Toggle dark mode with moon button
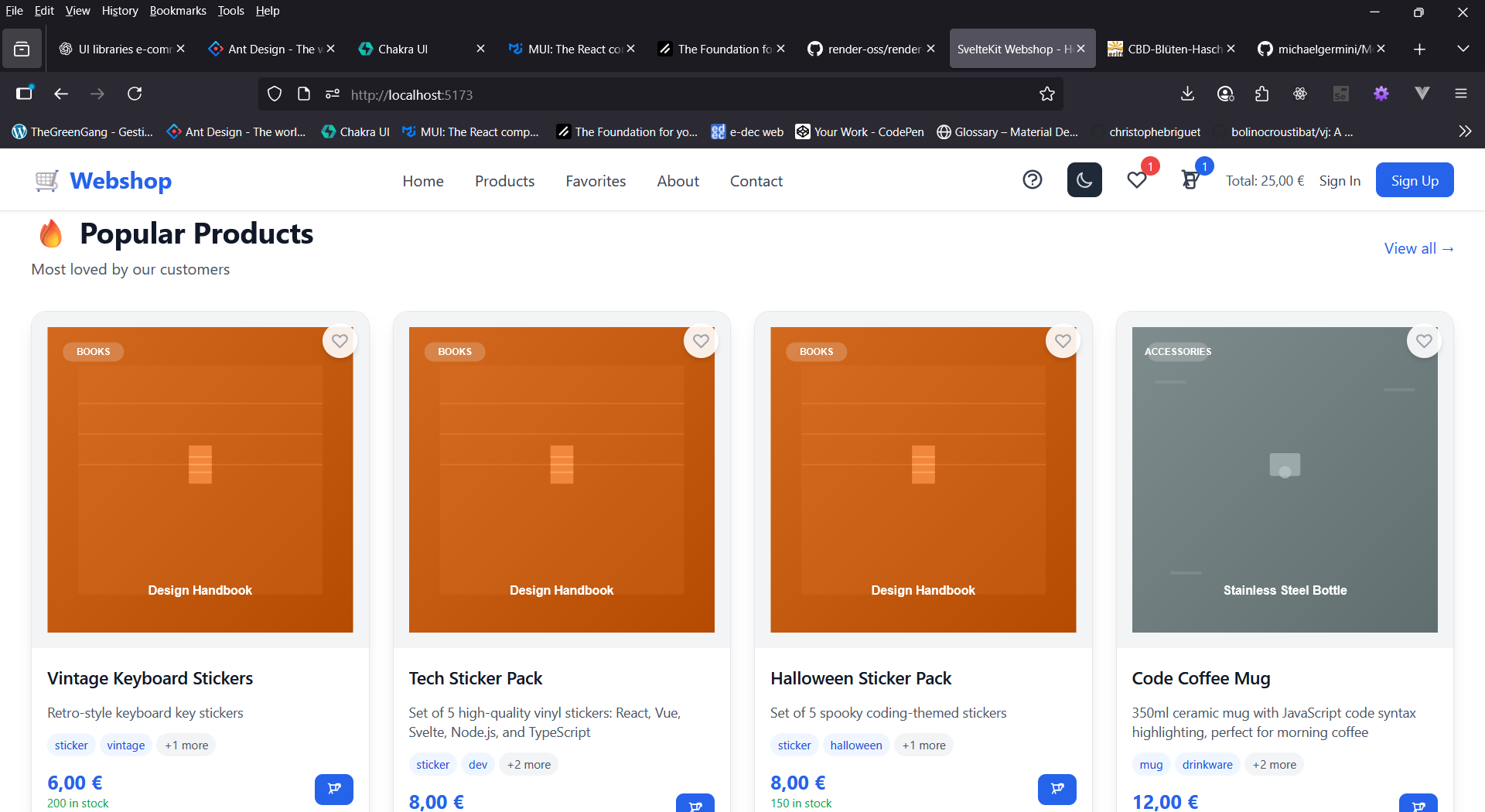This screenshot has height=812, width=1485. (x=1084, y=180)
